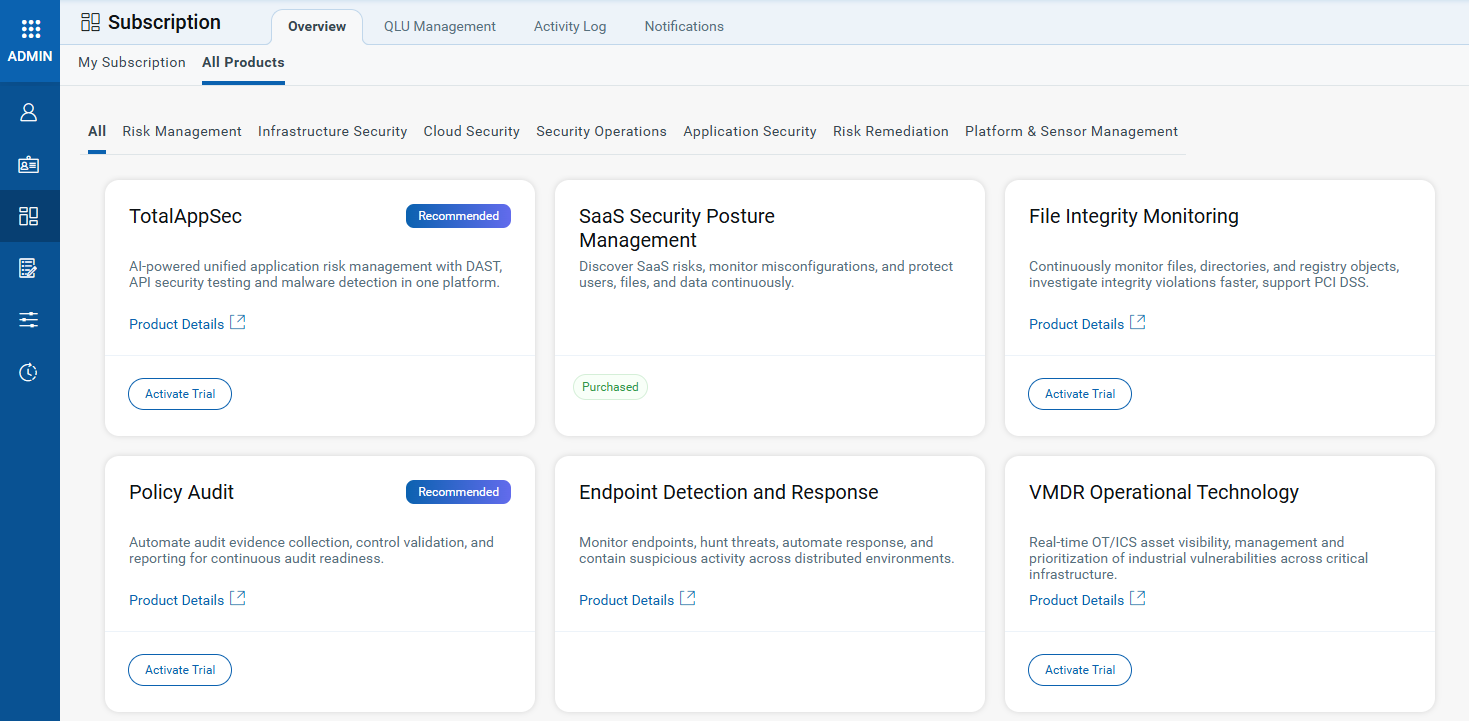
Task: Activate Trial for TotalAppSec
Action: [x=180, y=394]
